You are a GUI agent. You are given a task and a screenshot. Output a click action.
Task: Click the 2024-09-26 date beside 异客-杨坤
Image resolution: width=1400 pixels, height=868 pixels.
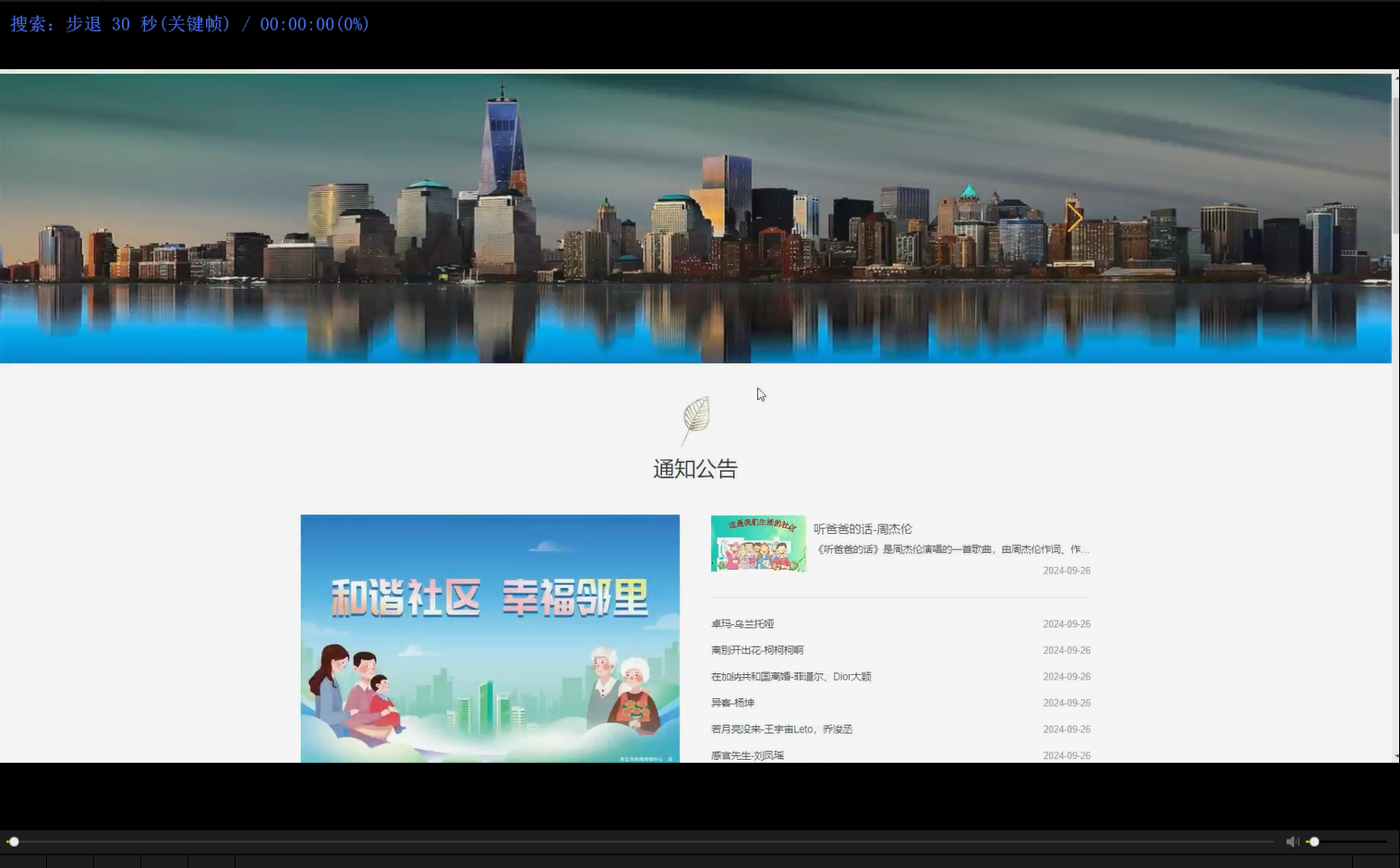tap(1067, 703)
